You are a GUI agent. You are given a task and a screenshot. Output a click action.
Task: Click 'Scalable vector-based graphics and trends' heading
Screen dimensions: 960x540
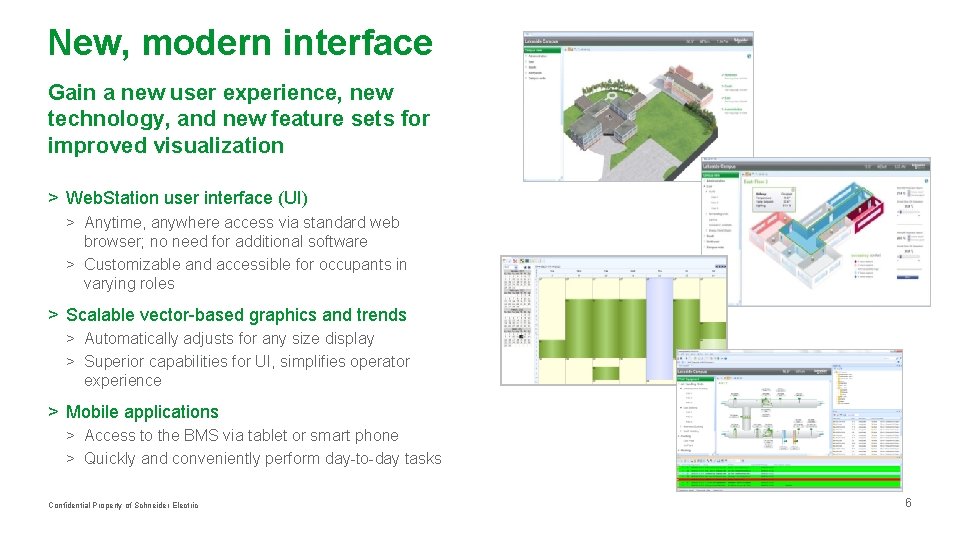236,315
